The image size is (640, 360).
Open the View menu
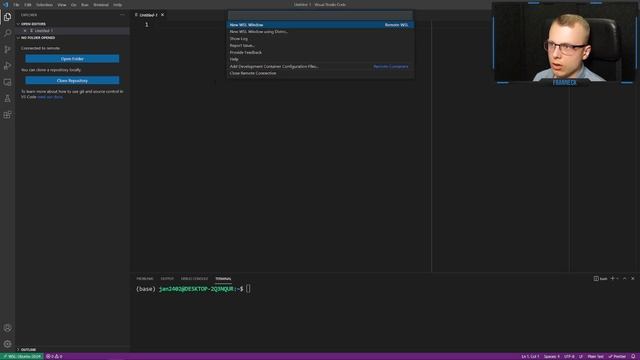[62, 5]
